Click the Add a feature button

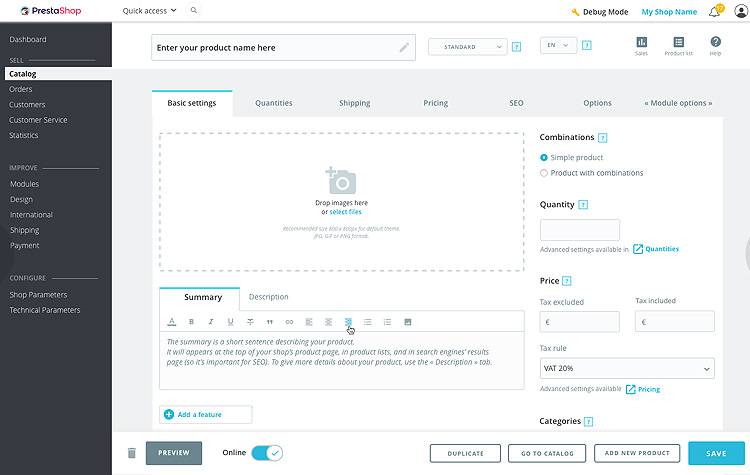[206, 415]
